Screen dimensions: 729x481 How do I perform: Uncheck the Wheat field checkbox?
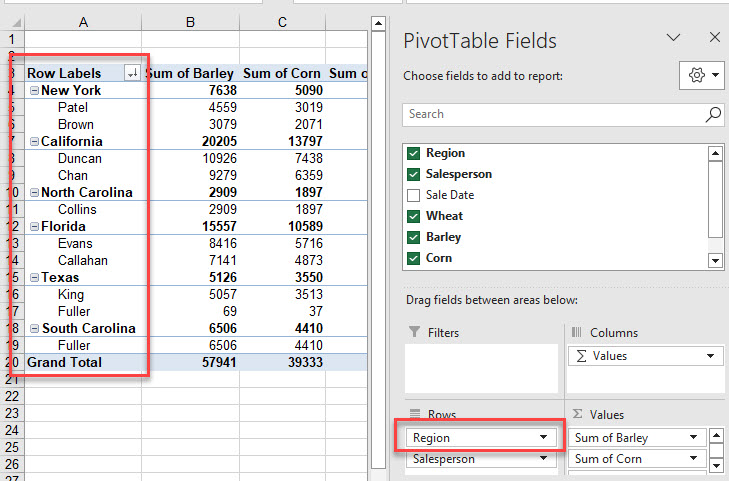click(414, 216)
